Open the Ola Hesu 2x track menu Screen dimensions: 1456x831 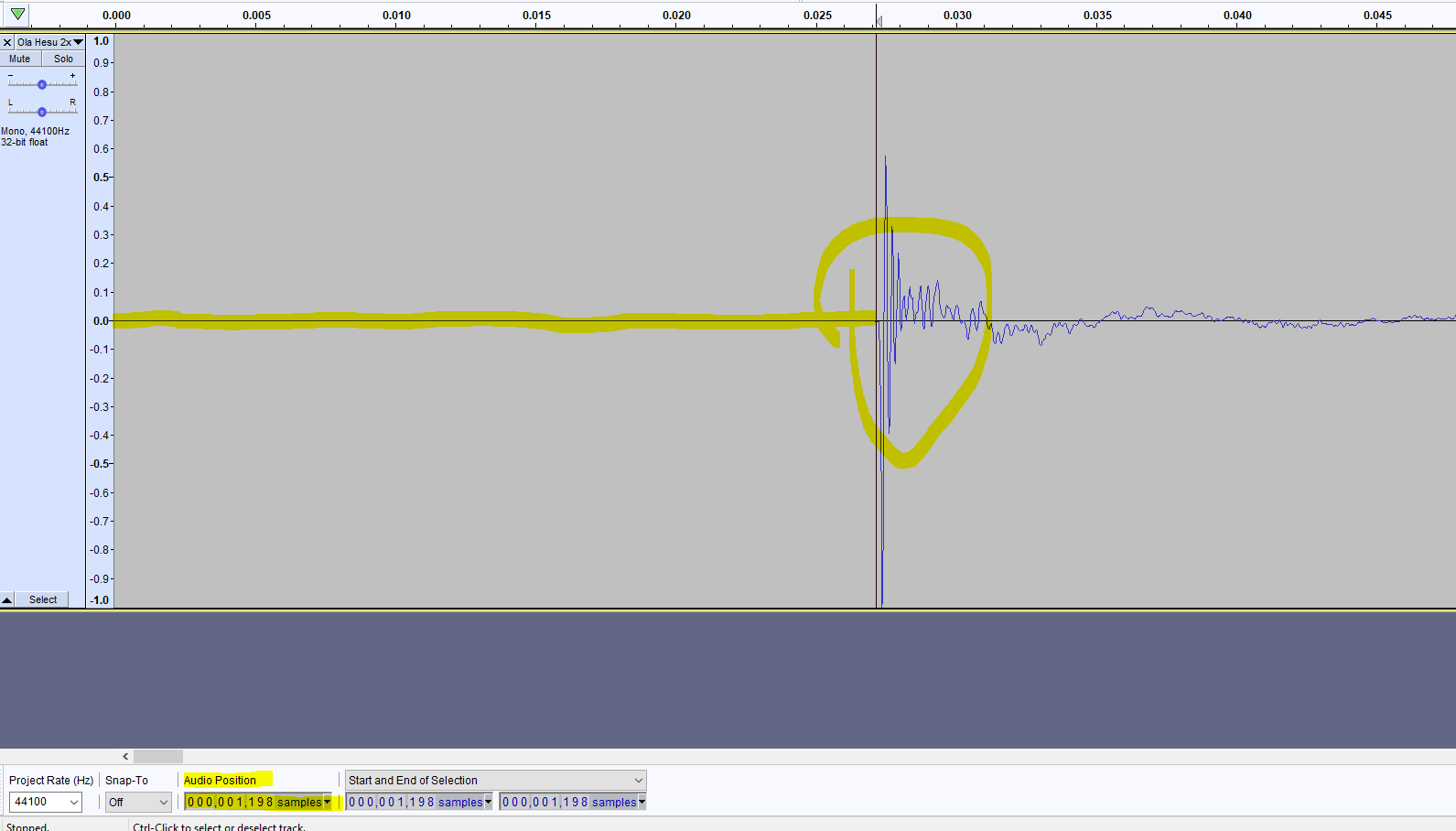coord(50,42)
